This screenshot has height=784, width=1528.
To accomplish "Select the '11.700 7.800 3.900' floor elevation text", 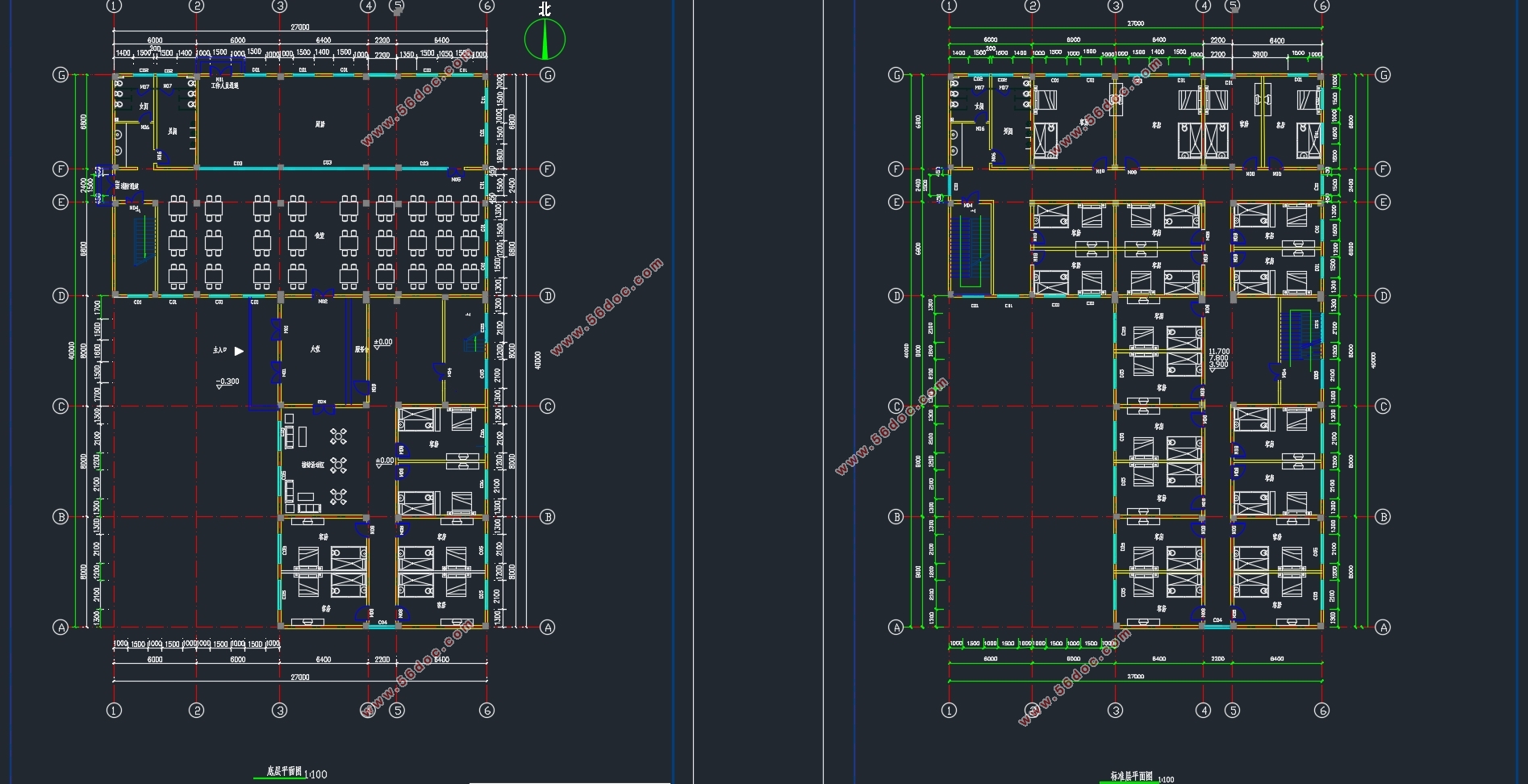I will point(1218,358).
